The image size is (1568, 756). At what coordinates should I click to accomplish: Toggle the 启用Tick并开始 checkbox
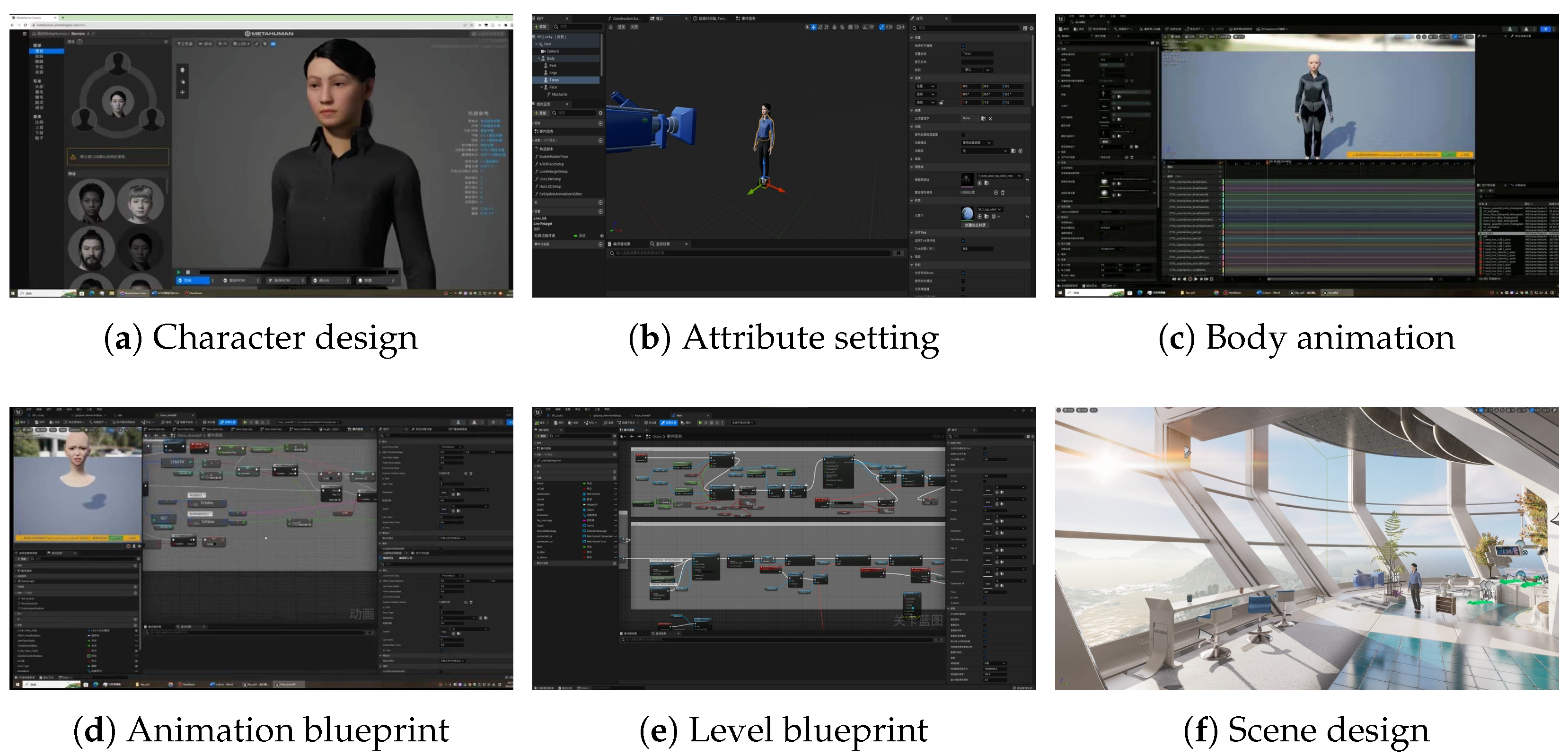tap(963, 240)
